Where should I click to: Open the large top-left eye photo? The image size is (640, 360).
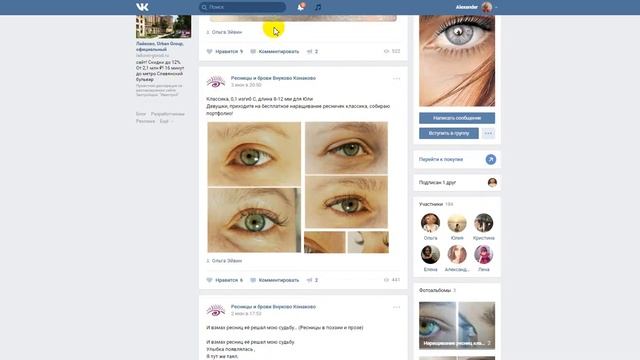[x=254, y=154]
